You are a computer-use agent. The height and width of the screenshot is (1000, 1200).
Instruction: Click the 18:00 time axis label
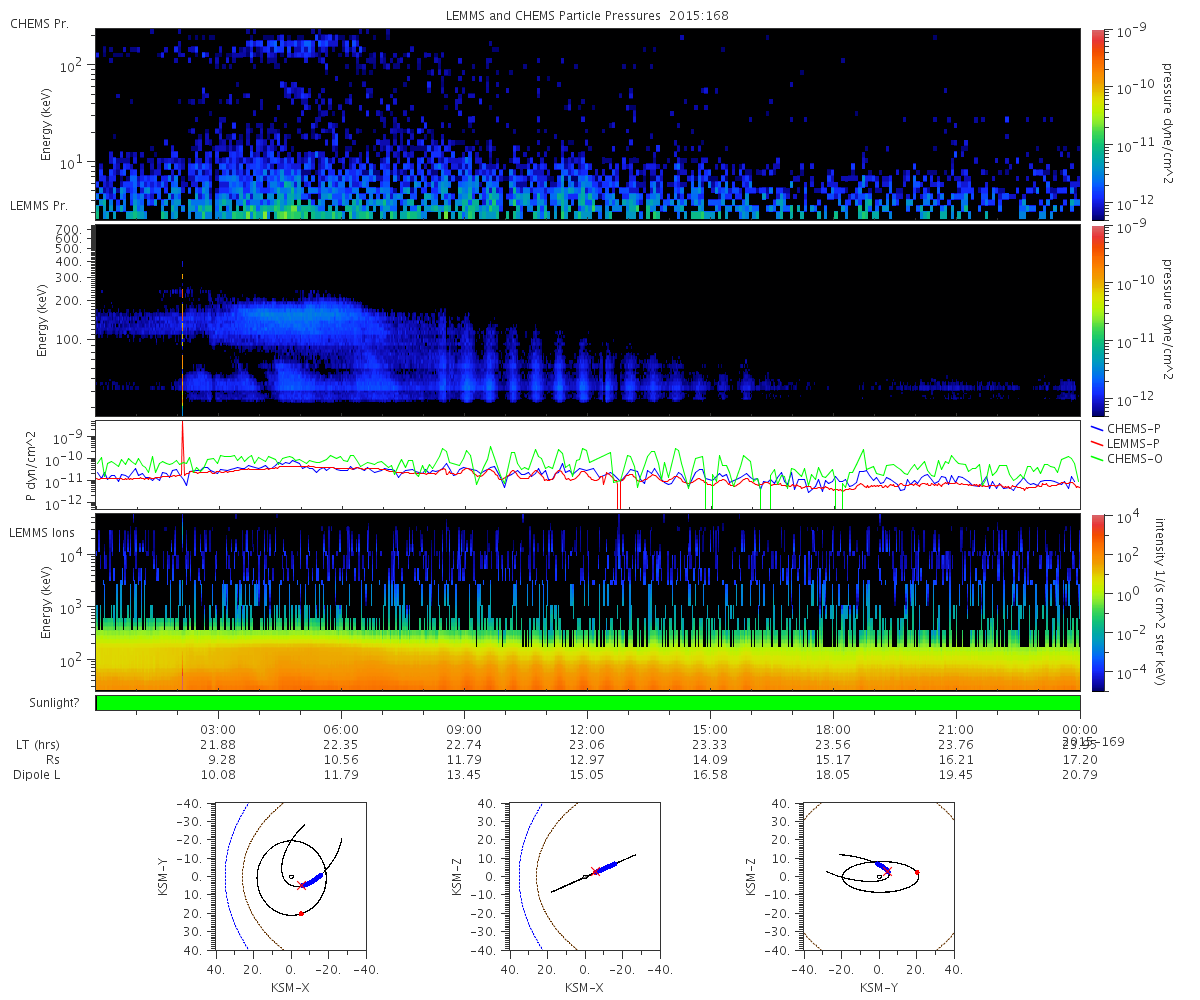pos(834,730)
